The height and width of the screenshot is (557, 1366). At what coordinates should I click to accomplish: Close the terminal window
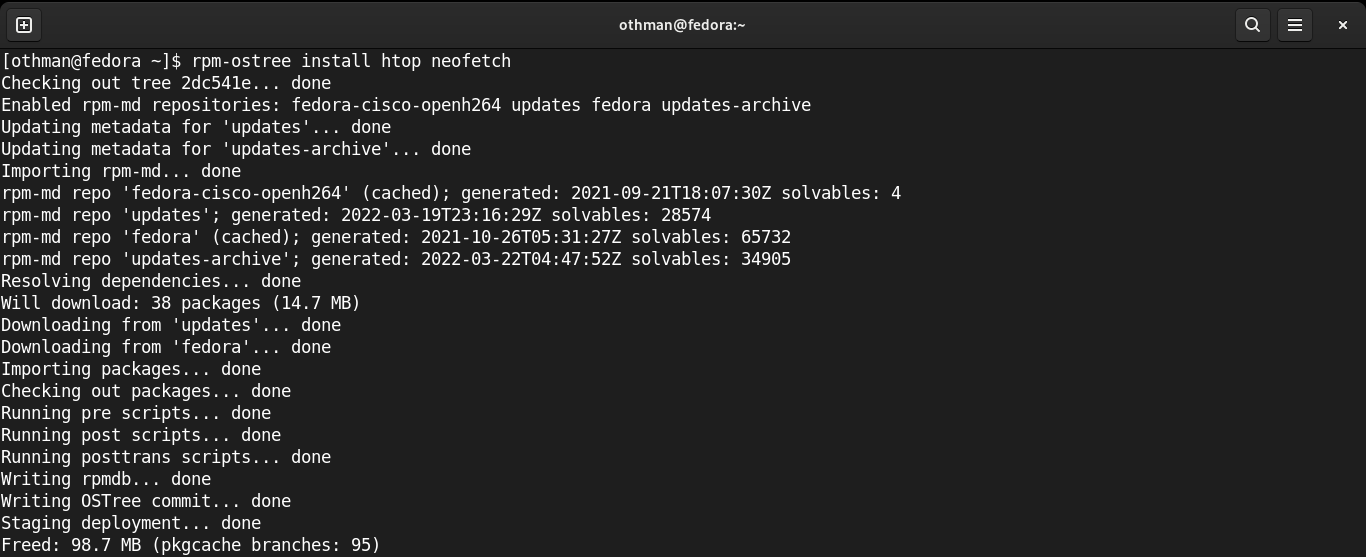click(x=1343, y=25)
